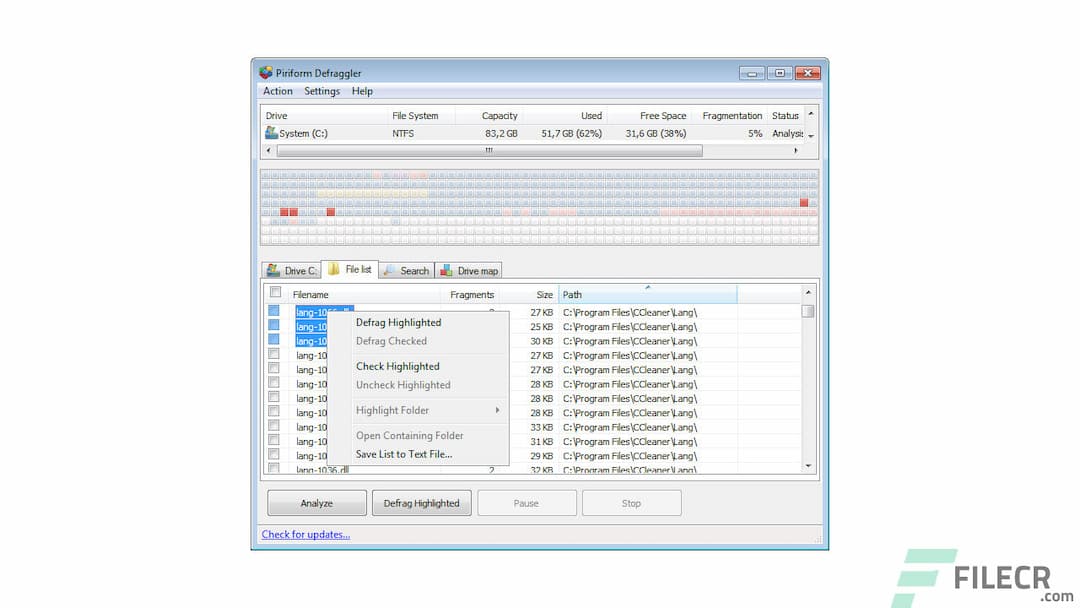Image resolution: width=1080 pixels, height=608 pixels.
Task: Open the Settings menu
Action: click(x=321, y=91)
